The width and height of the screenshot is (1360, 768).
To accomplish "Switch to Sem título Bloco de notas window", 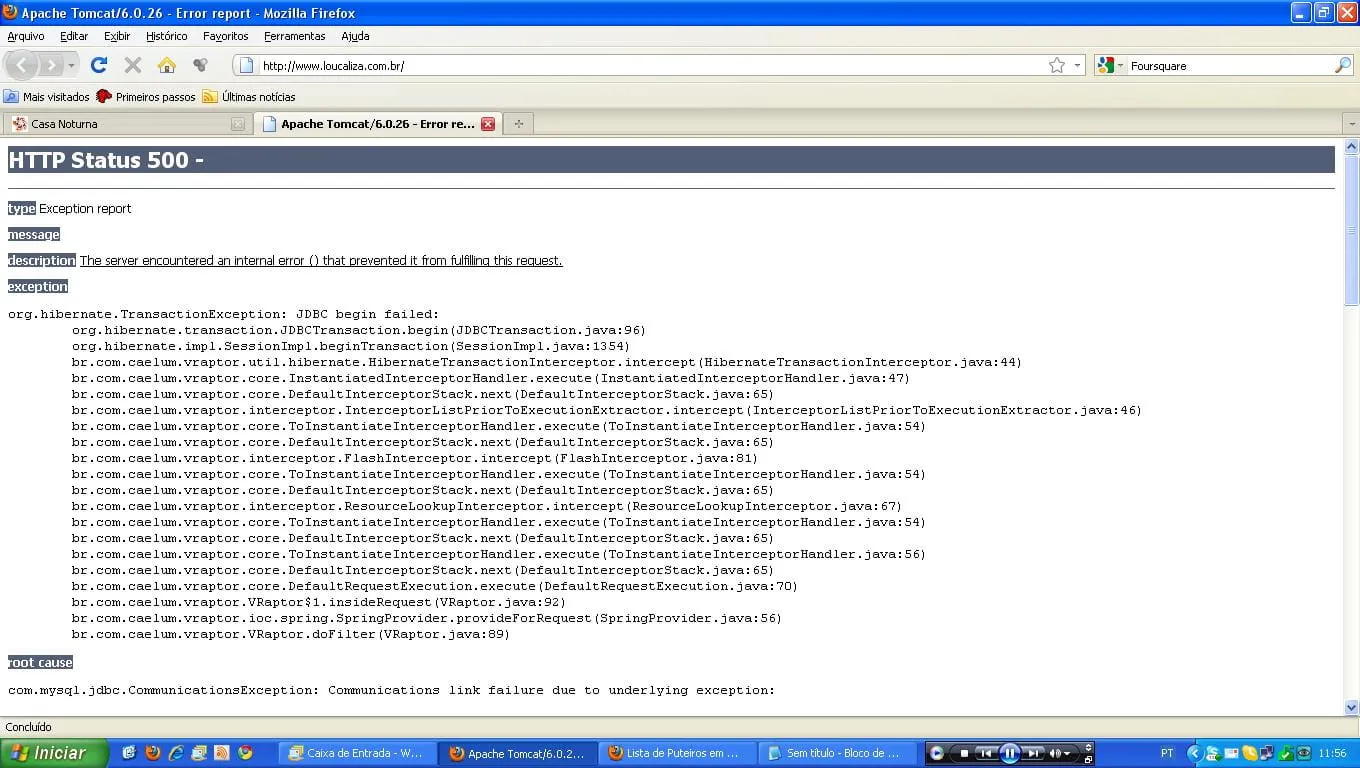I will point(838,753).
